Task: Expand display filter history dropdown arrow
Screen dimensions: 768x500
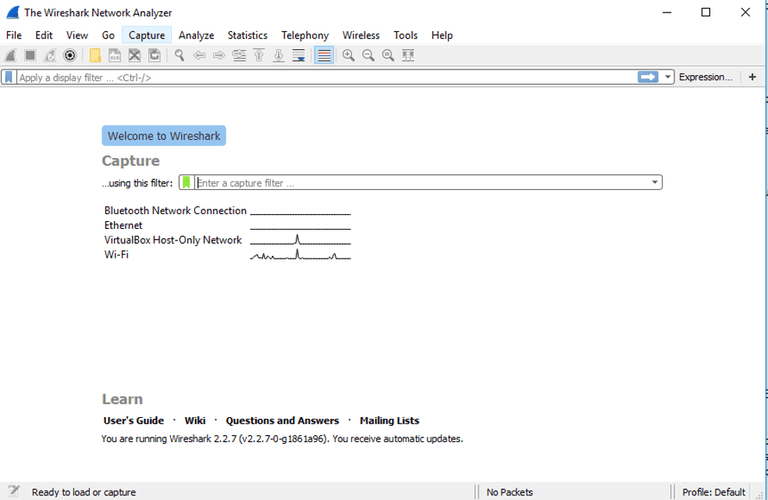Action: click(667, 77)
